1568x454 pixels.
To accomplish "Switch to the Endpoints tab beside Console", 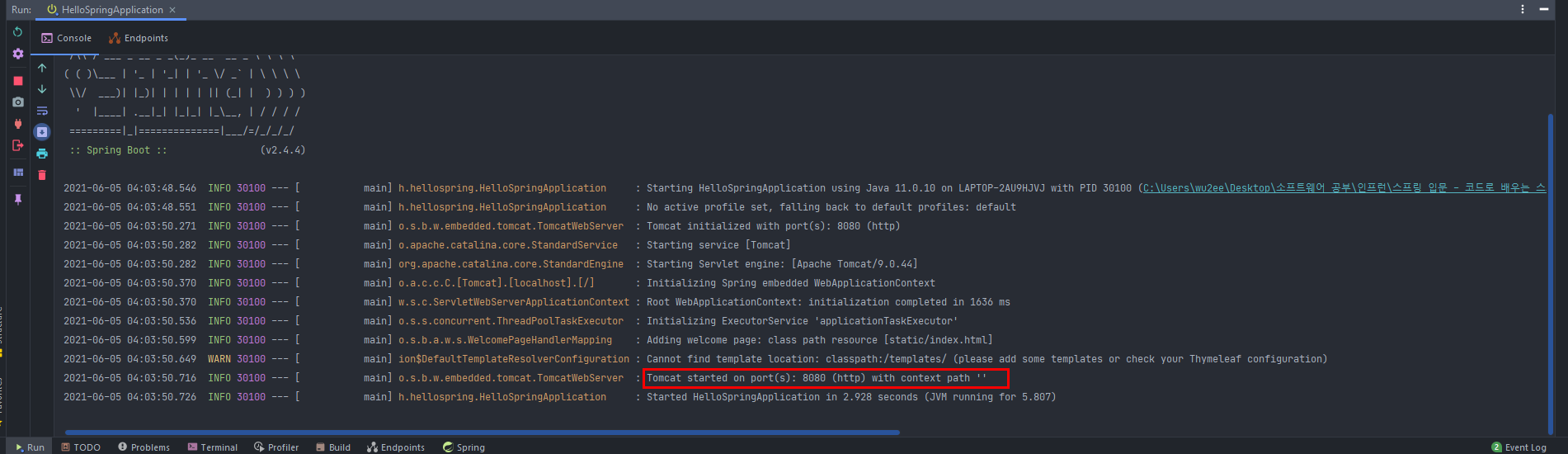I will [x=139, y=38].
